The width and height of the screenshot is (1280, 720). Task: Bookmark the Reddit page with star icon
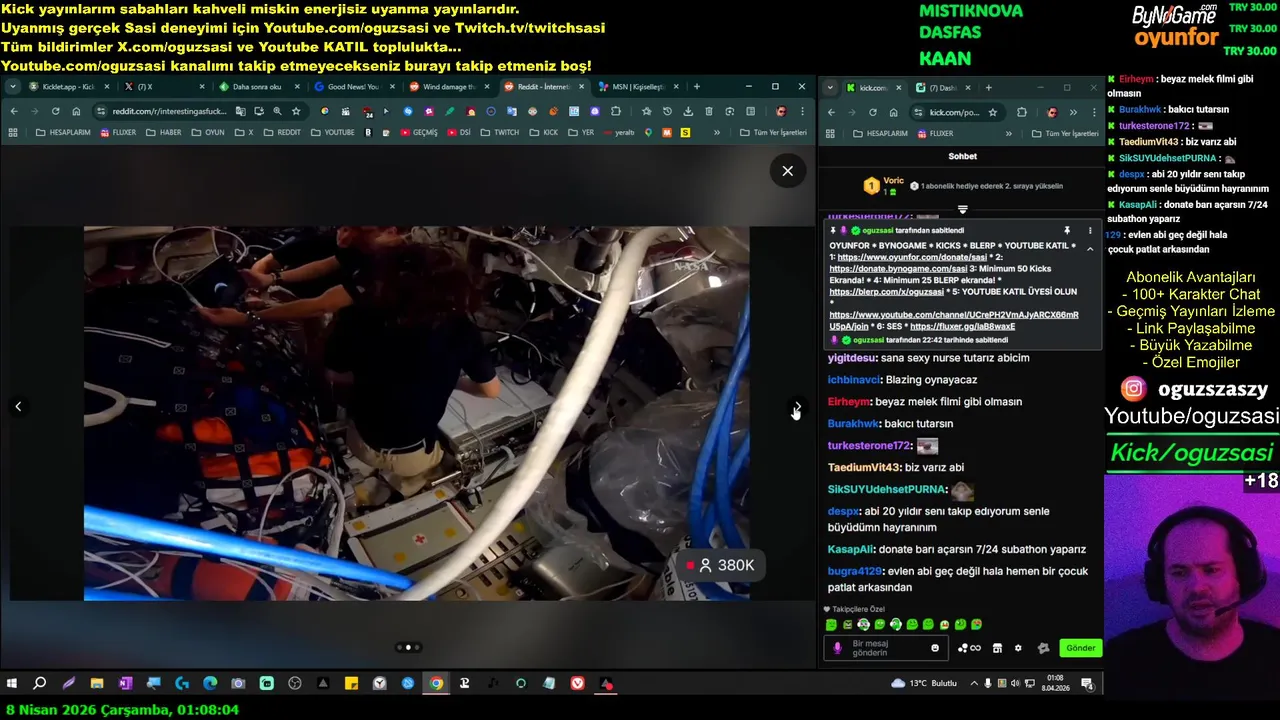[297, 111]
